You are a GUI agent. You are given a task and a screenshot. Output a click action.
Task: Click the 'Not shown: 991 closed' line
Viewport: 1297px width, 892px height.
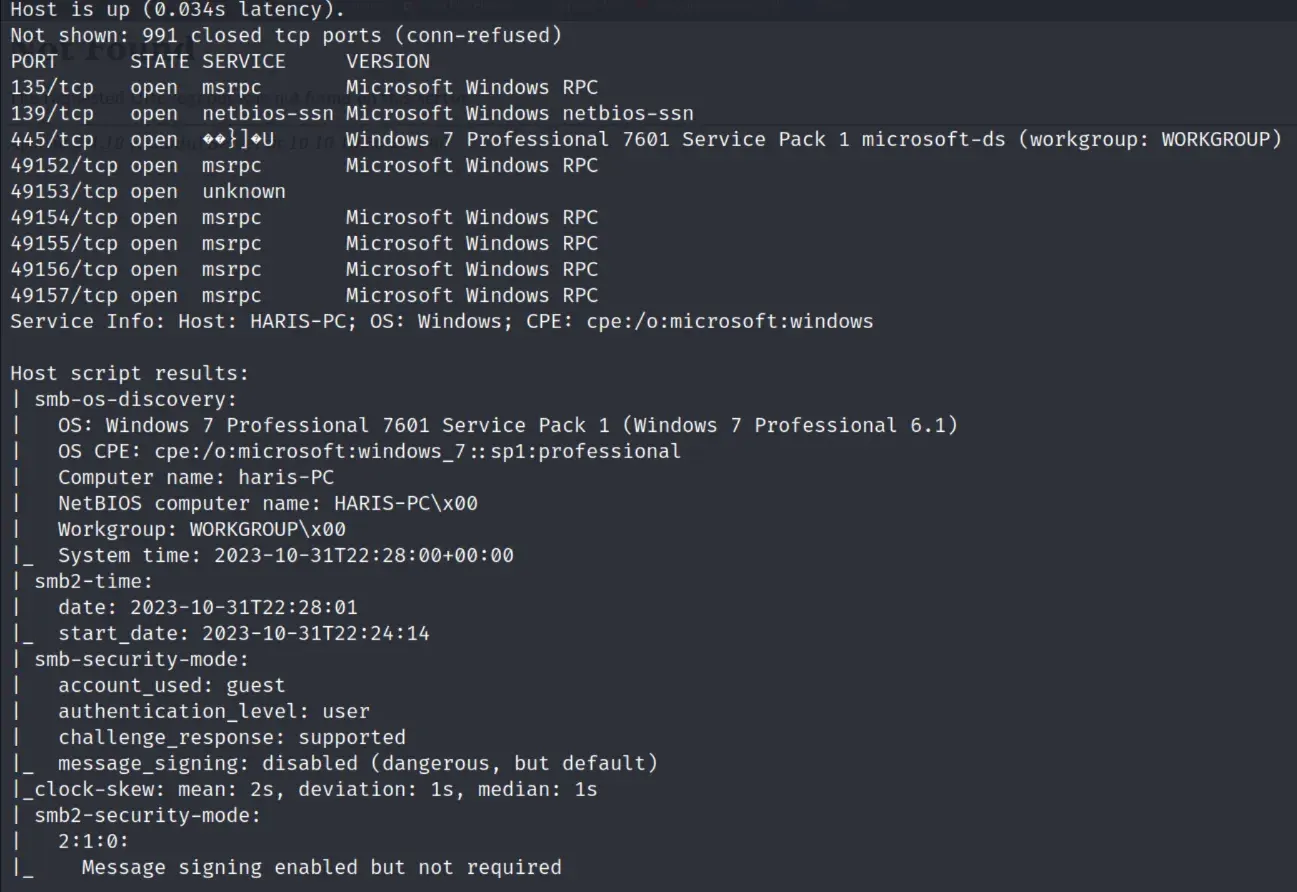tap(285, 35)
